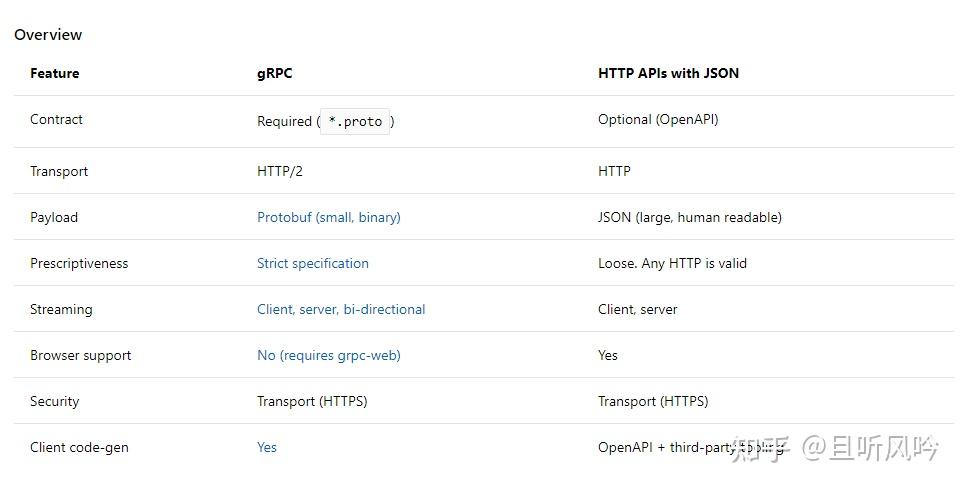The image size is (964, 487).
Task: Open the "Protobuf (small, binary)" link
Action: click(x=328, y=218)
